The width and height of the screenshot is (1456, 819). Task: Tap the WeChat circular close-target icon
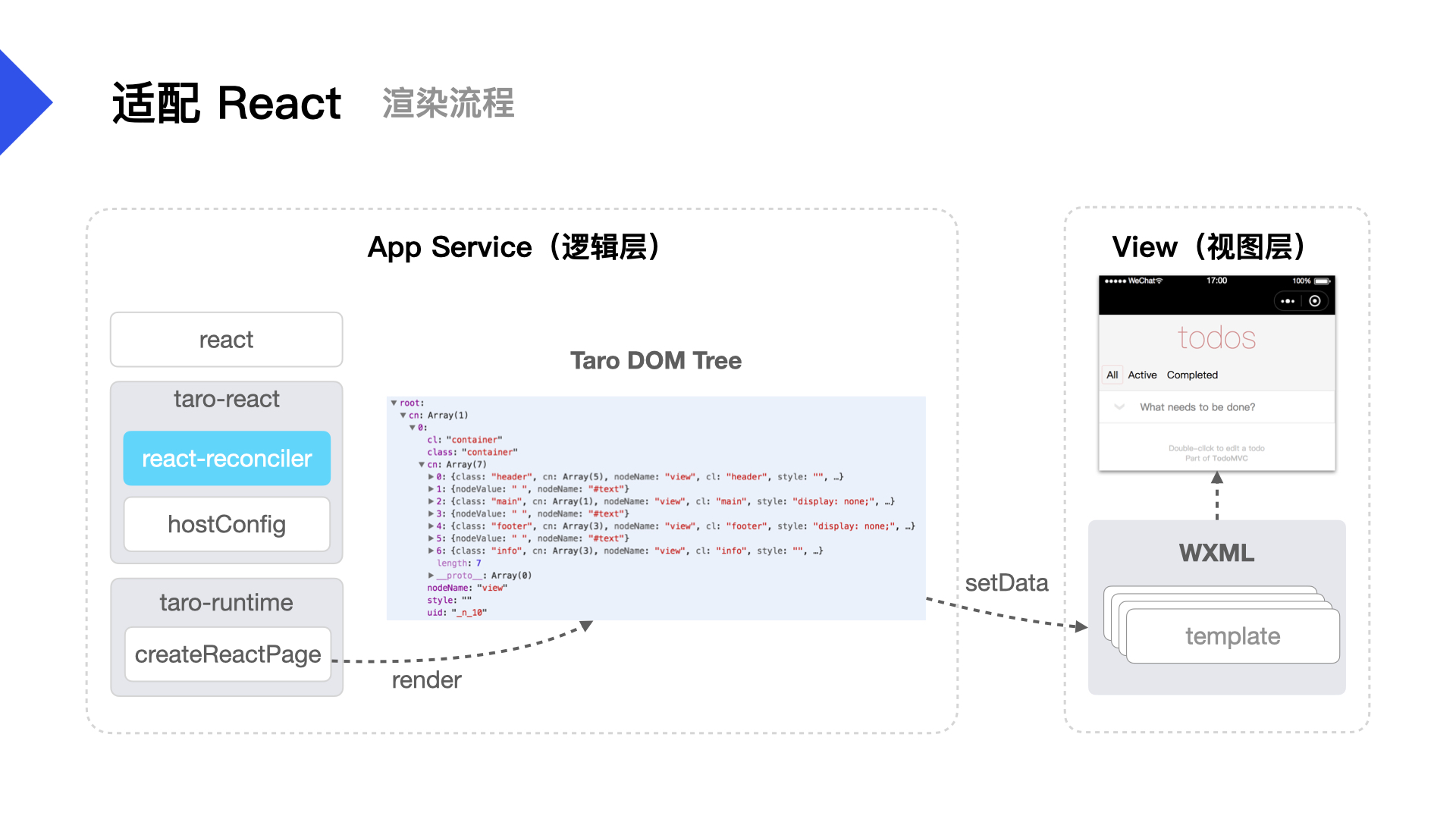point(1315,301)
